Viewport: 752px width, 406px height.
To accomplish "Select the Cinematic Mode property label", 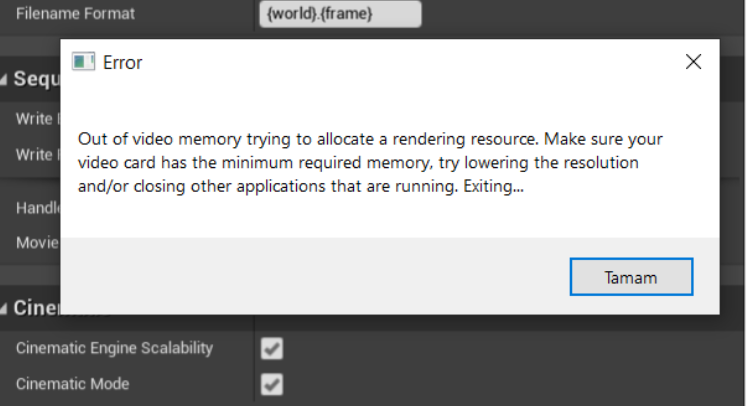I will (x=72, y=384).
